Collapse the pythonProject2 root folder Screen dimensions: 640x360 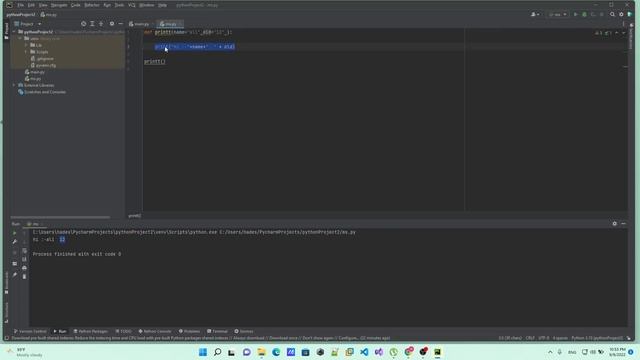point(14,32)
